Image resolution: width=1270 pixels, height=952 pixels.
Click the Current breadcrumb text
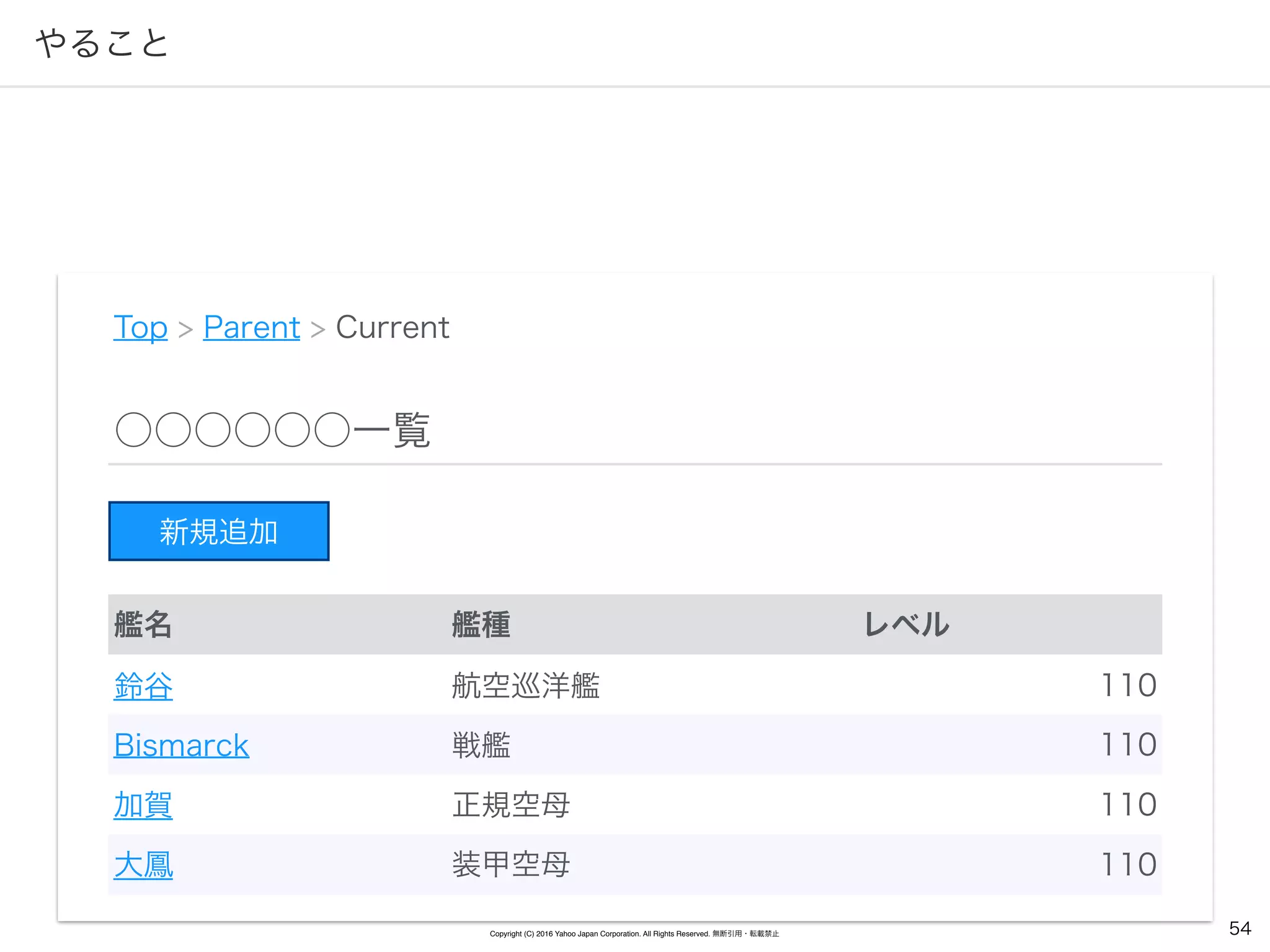click(x=392, y=327)
